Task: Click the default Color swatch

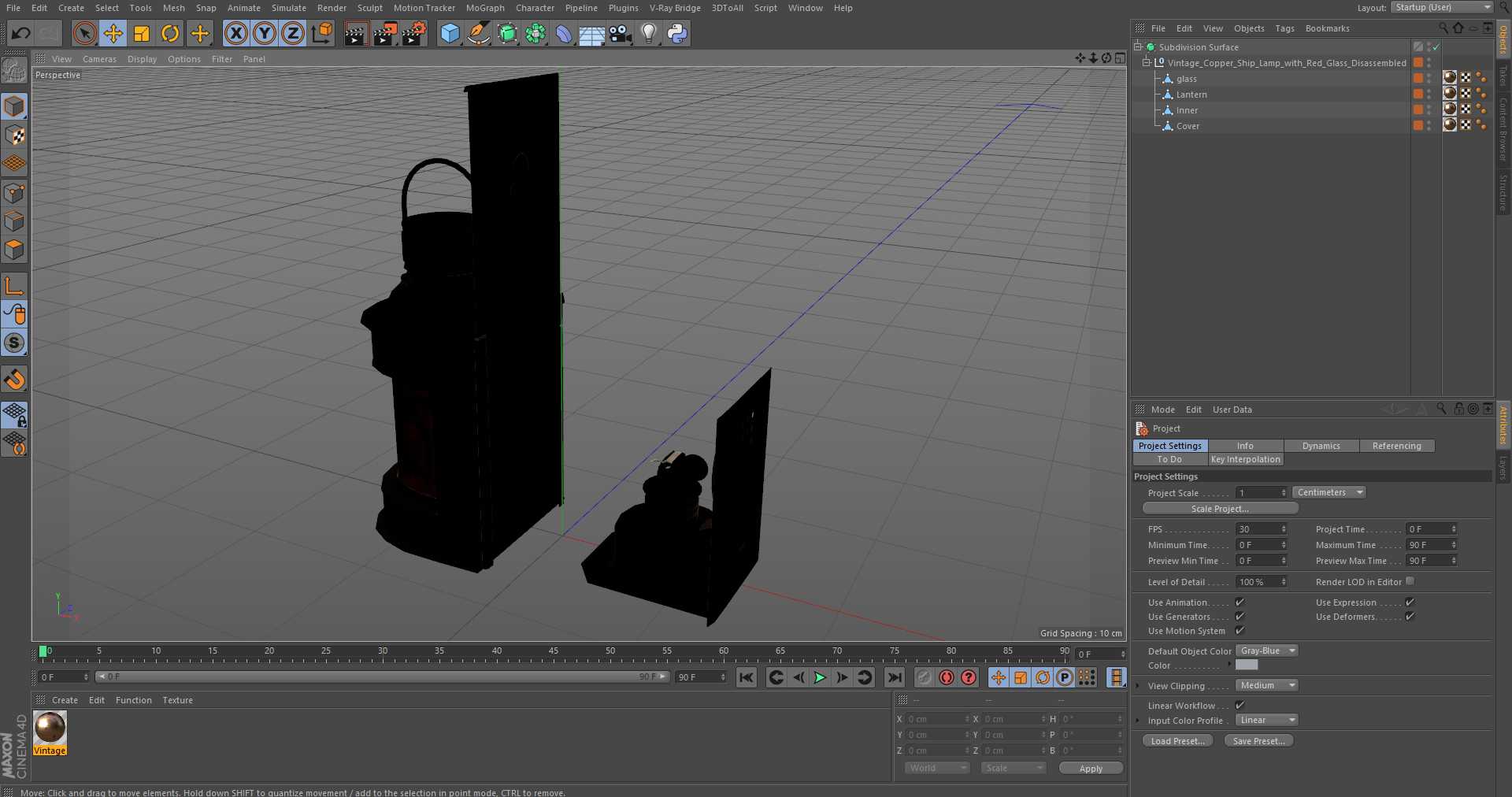Action: (x=1247, y=665)
